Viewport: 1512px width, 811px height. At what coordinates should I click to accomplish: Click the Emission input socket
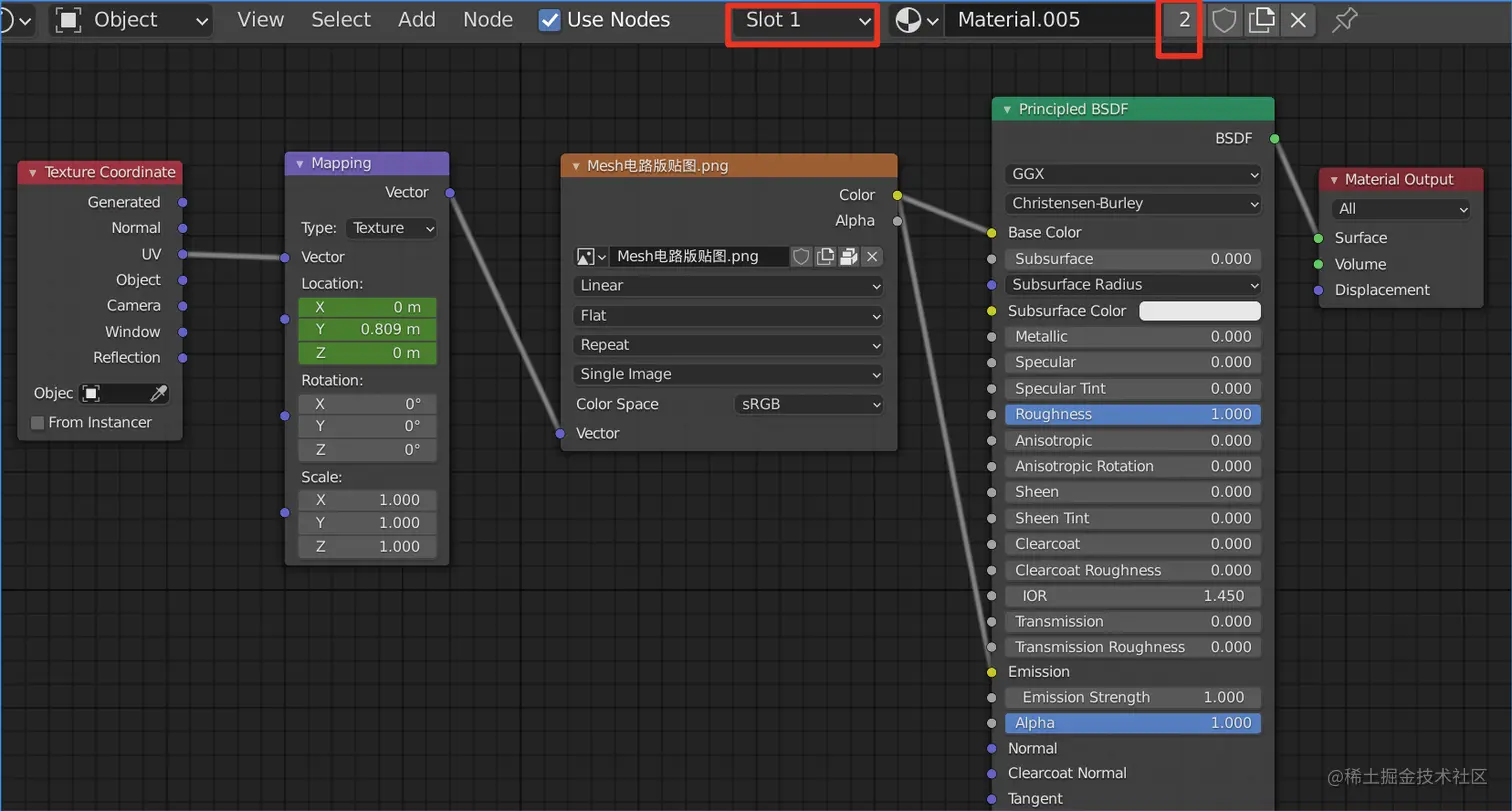(991, 672)
